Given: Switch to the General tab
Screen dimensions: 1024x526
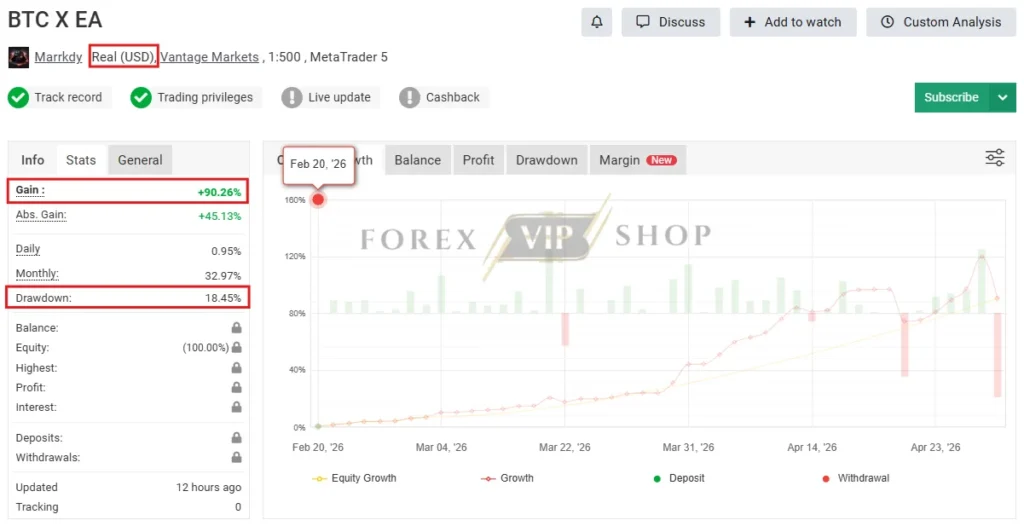Looking at the screenshot, I should [x=140, y=160].
